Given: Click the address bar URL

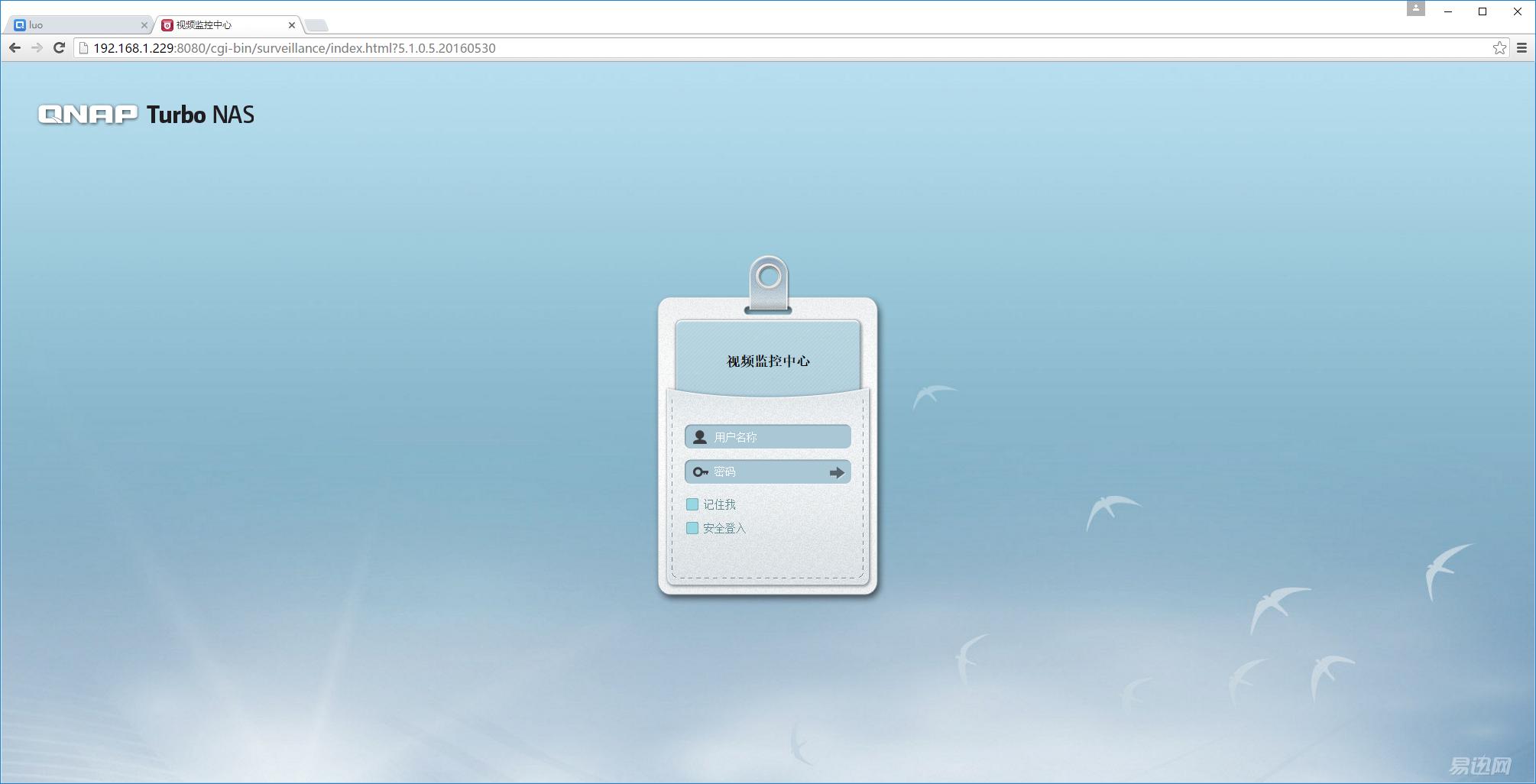Looking at the screenshot, I should coord(294,48).
